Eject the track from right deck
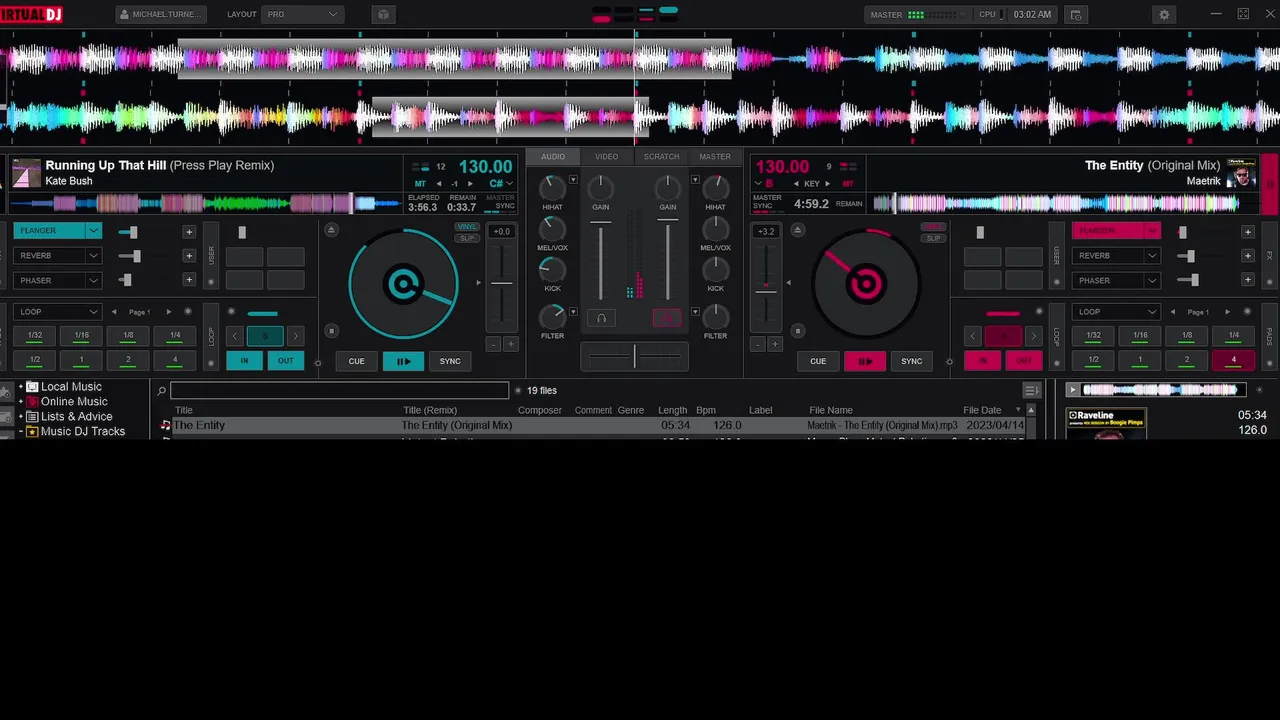 tap(797, 230)
